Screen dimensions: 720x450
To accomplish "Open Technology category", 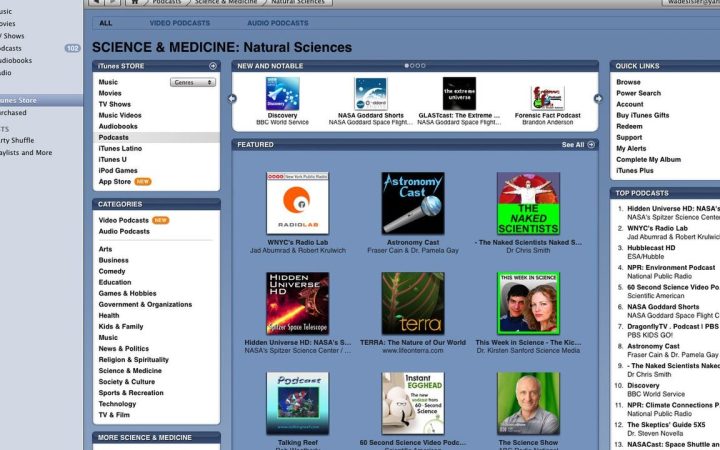I will pyautogui.click(x=117, y=403).
